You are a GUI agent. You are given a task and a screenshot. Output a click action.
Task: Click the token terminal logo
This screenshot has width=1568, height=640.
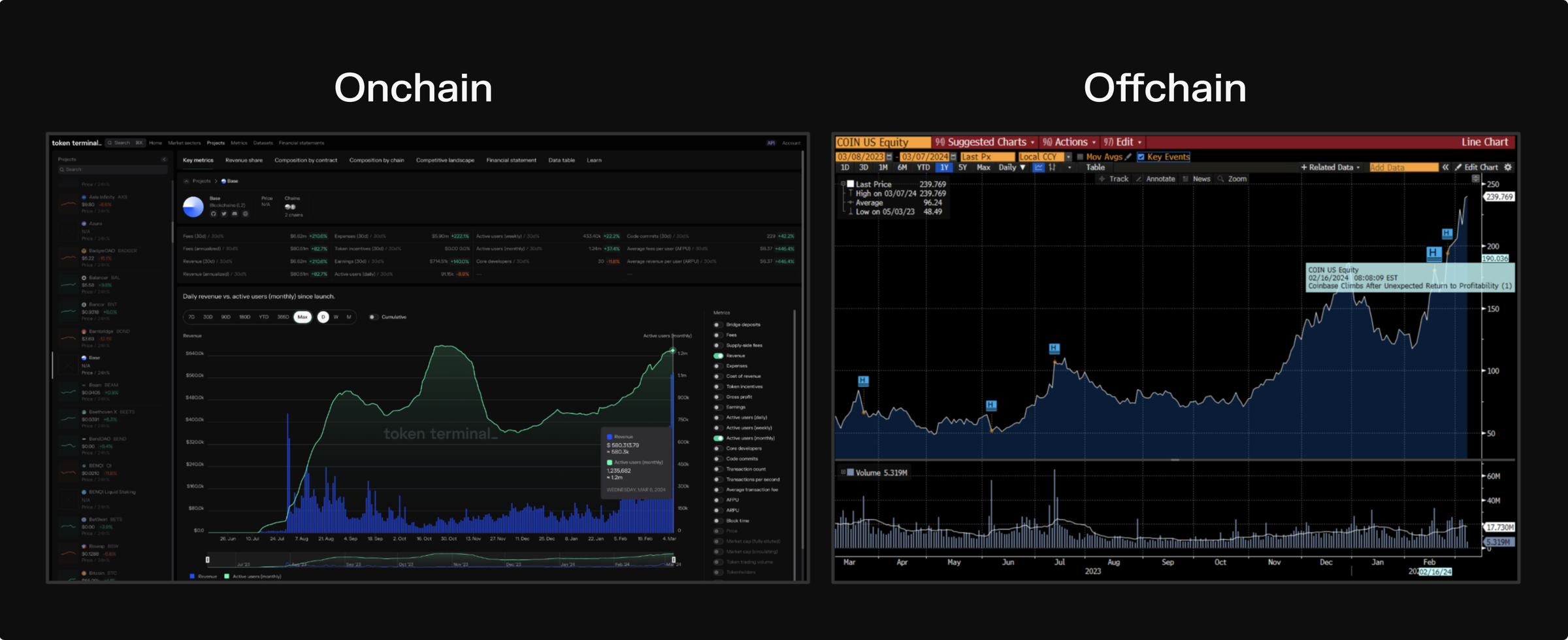76,143
